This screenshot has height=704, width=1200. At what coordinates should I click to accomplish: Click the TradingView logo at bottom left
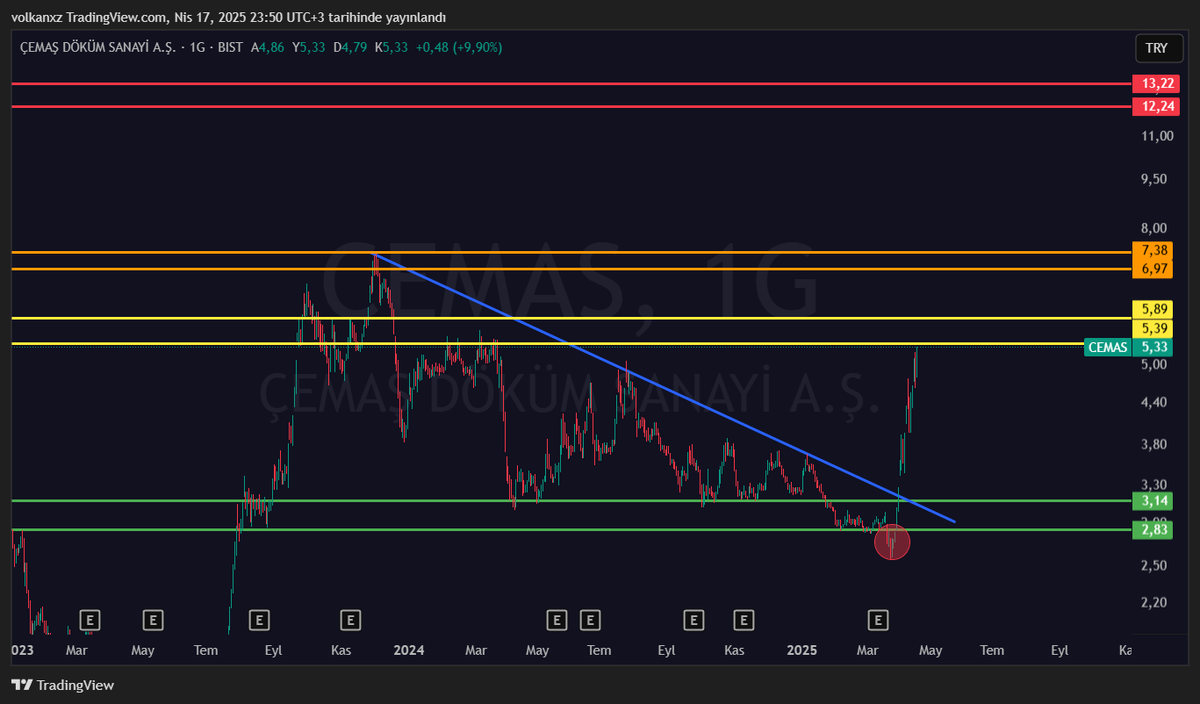click(62, 685)
